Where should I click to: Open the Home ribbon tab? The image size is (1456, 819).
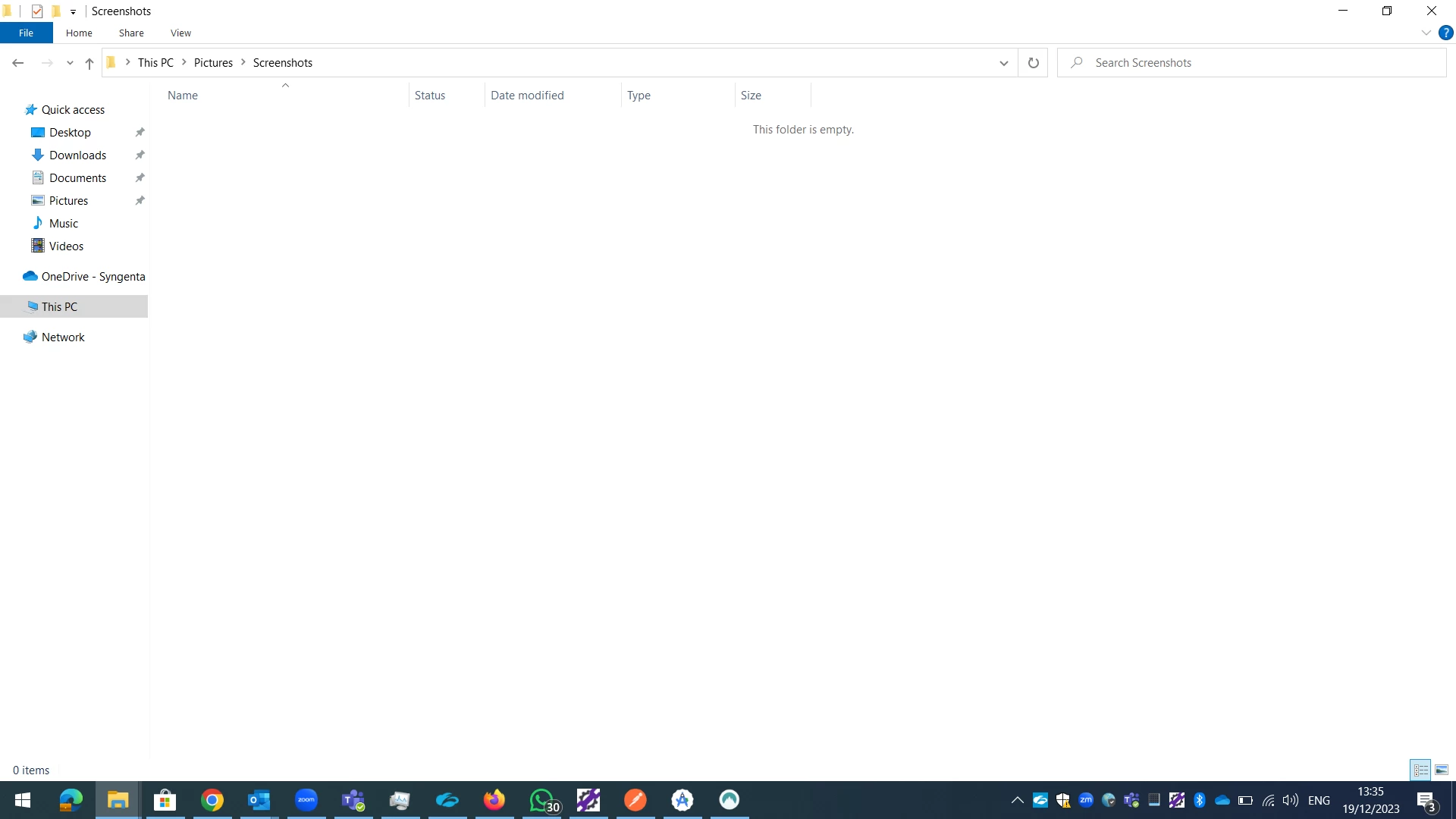(79, 33)
